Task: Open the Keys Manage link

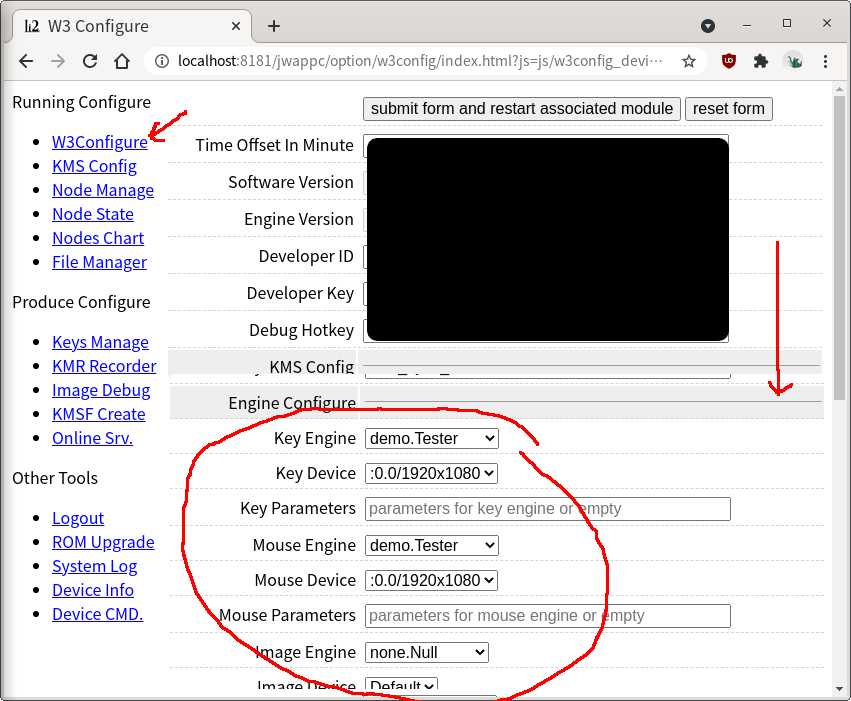Action: (x=100, y=342)
